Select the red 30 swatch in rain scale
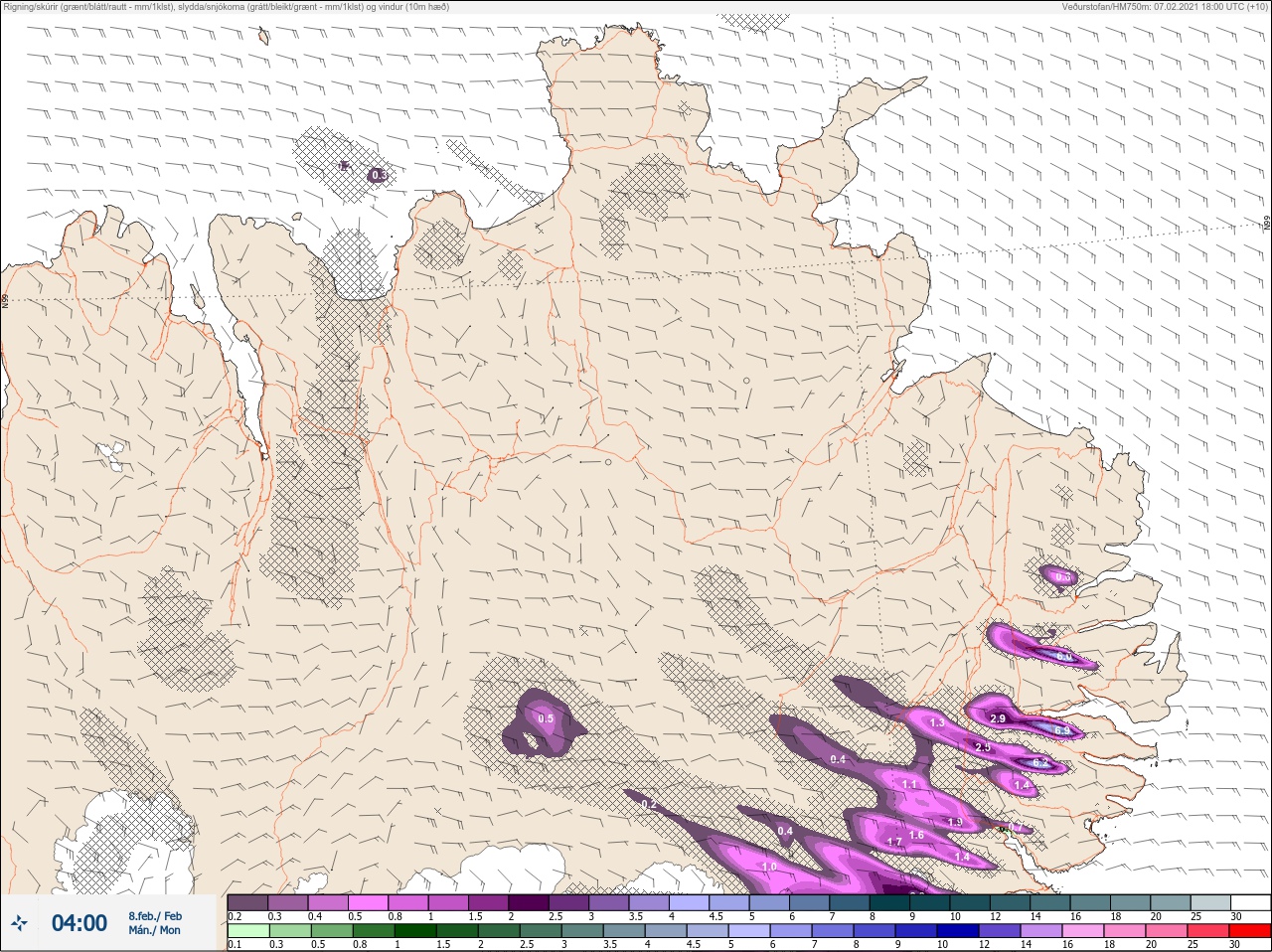1272x952 pixels. click(1250, 931)
